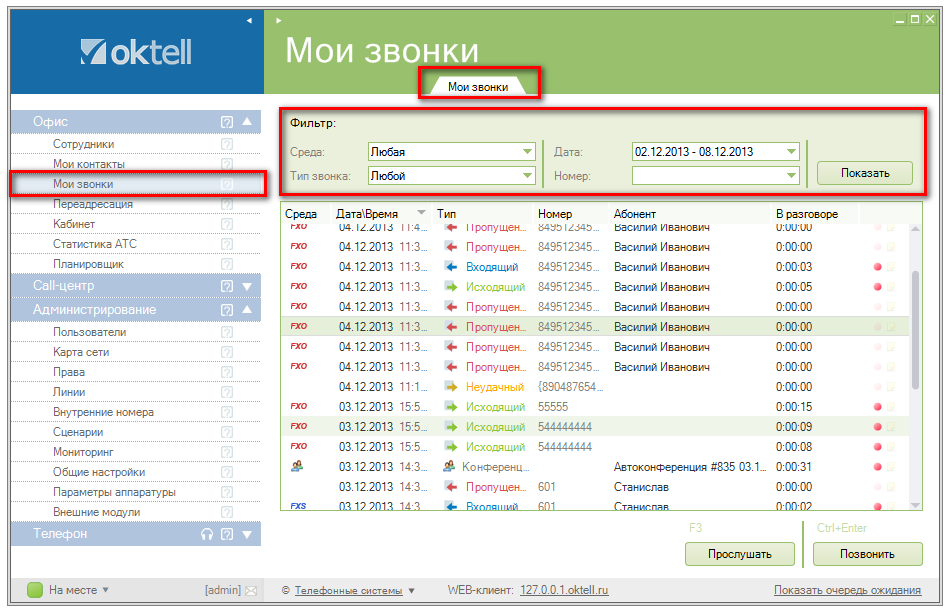
Task: Click the help icon in Call-центр header
Action: pos(227,286)
